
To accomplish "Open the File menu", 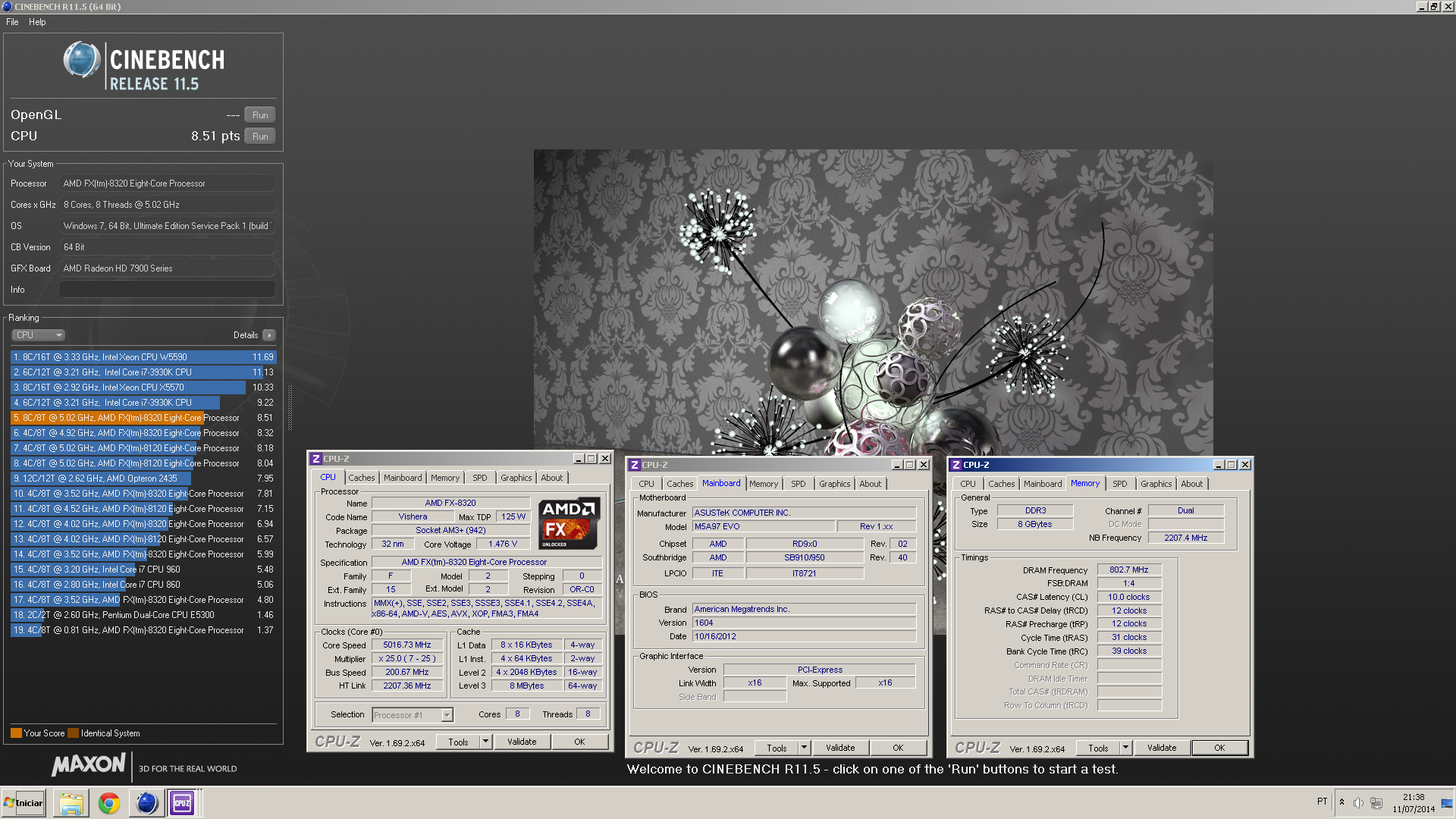I will pyautogui.click(x=12, y=22).
